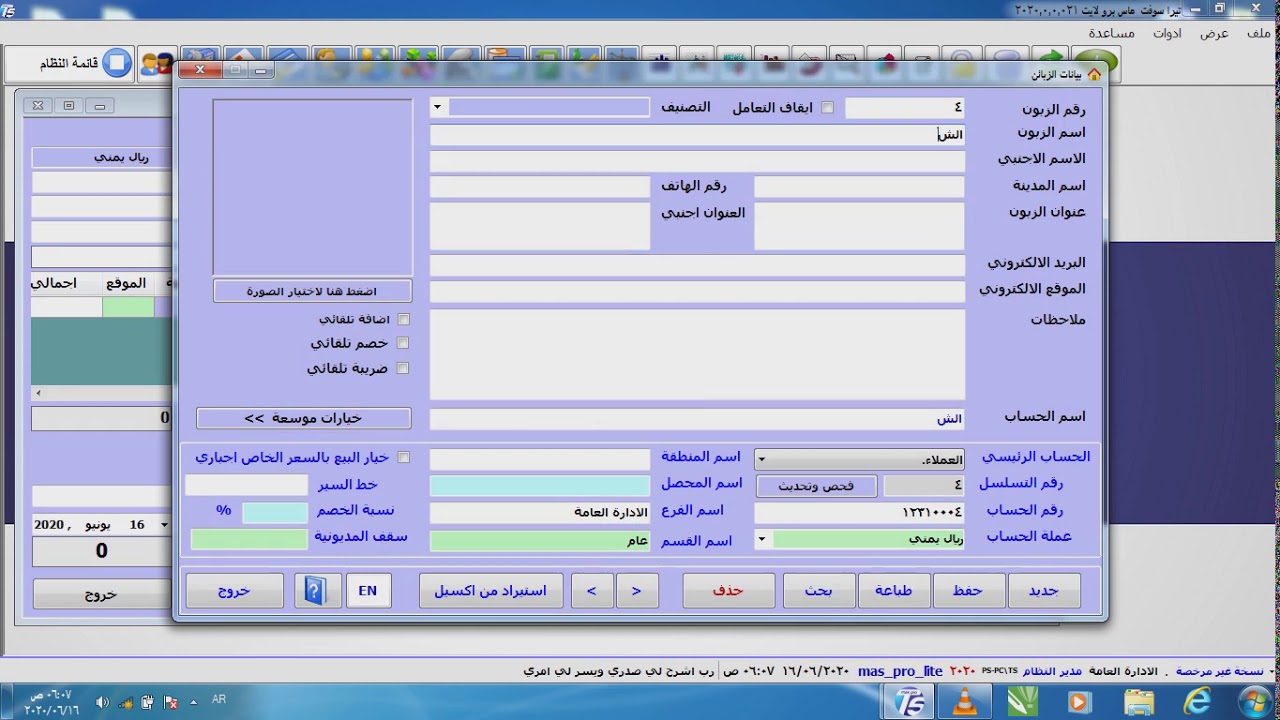Focus اسم المحصل field
Image resolution: width=1280 pixels, height=720 pixels.
coord(540,486)
